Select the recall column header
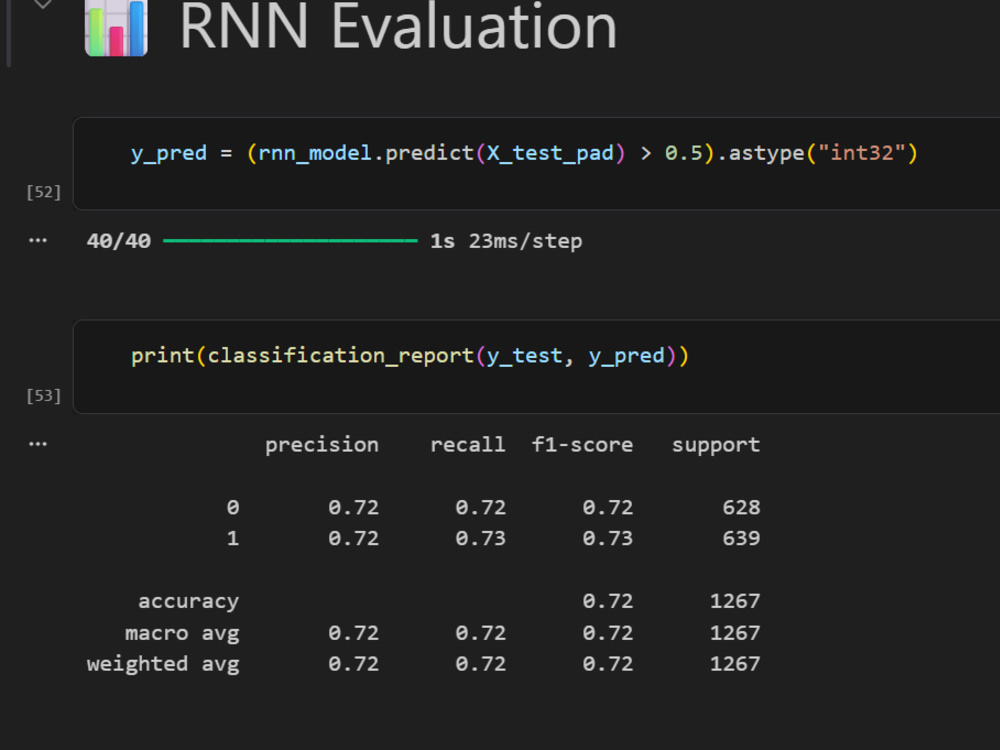The image size is (1000, 750). tap(467, 445)
